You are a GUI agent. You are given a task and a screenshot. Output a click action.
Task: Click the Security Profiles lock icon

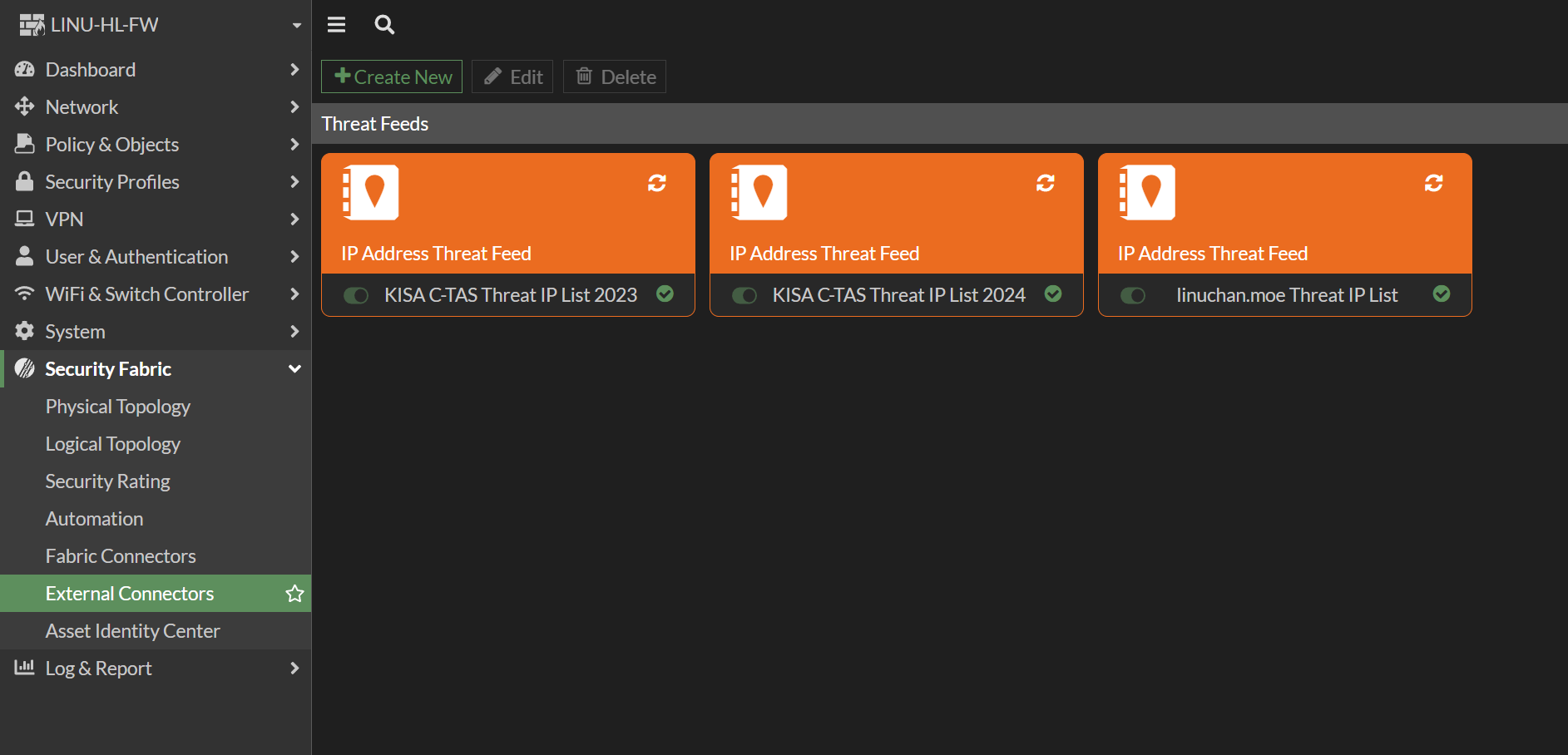click(x=25, y=182)
